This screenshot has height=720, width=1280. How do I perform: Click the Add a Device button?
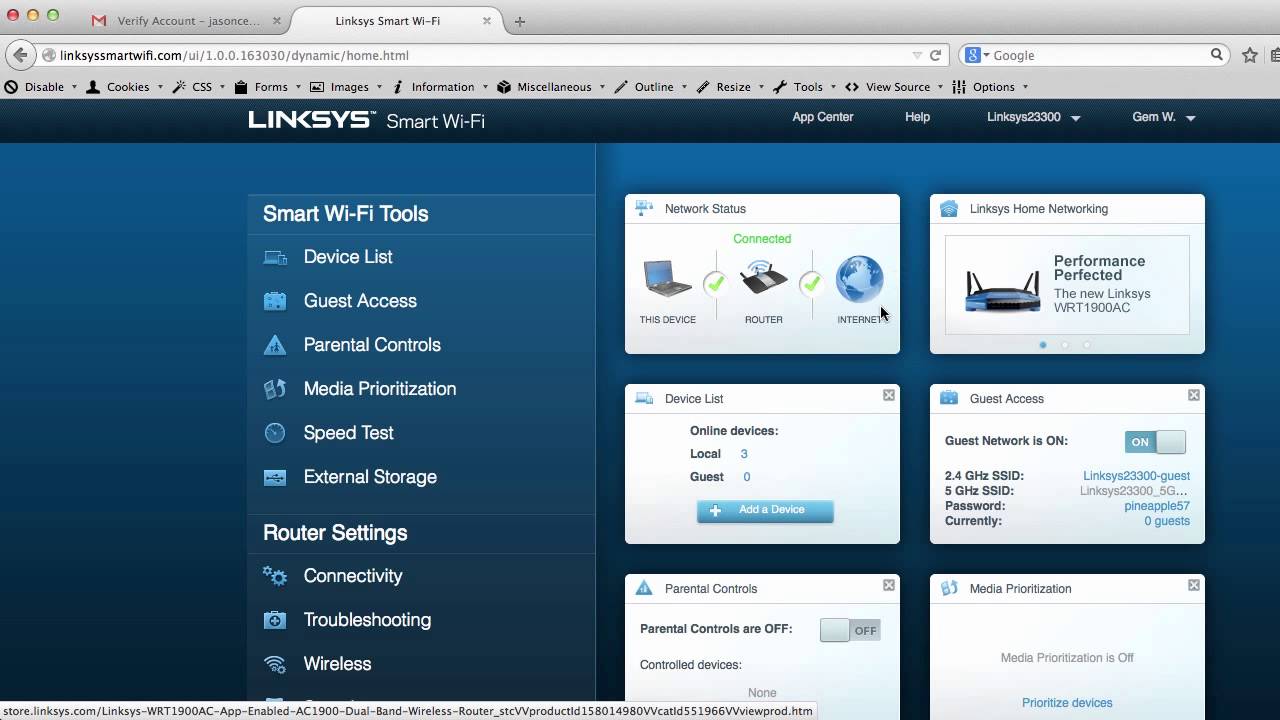[x=765, y=510]
